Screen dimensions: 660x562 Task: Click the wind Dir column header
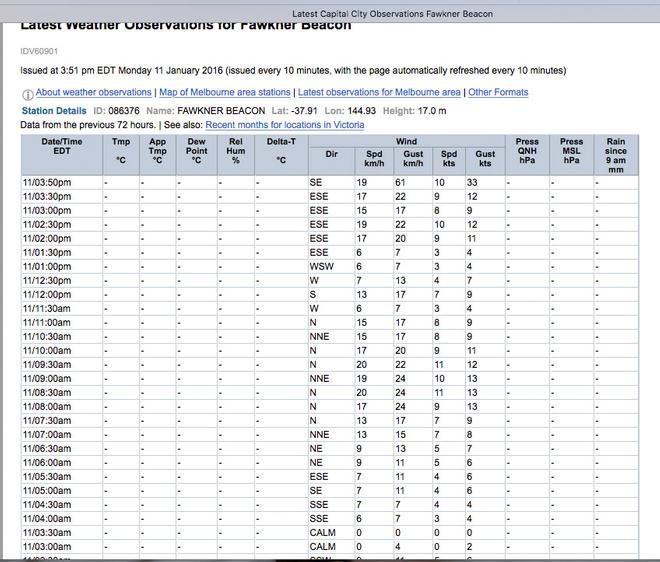332,161
